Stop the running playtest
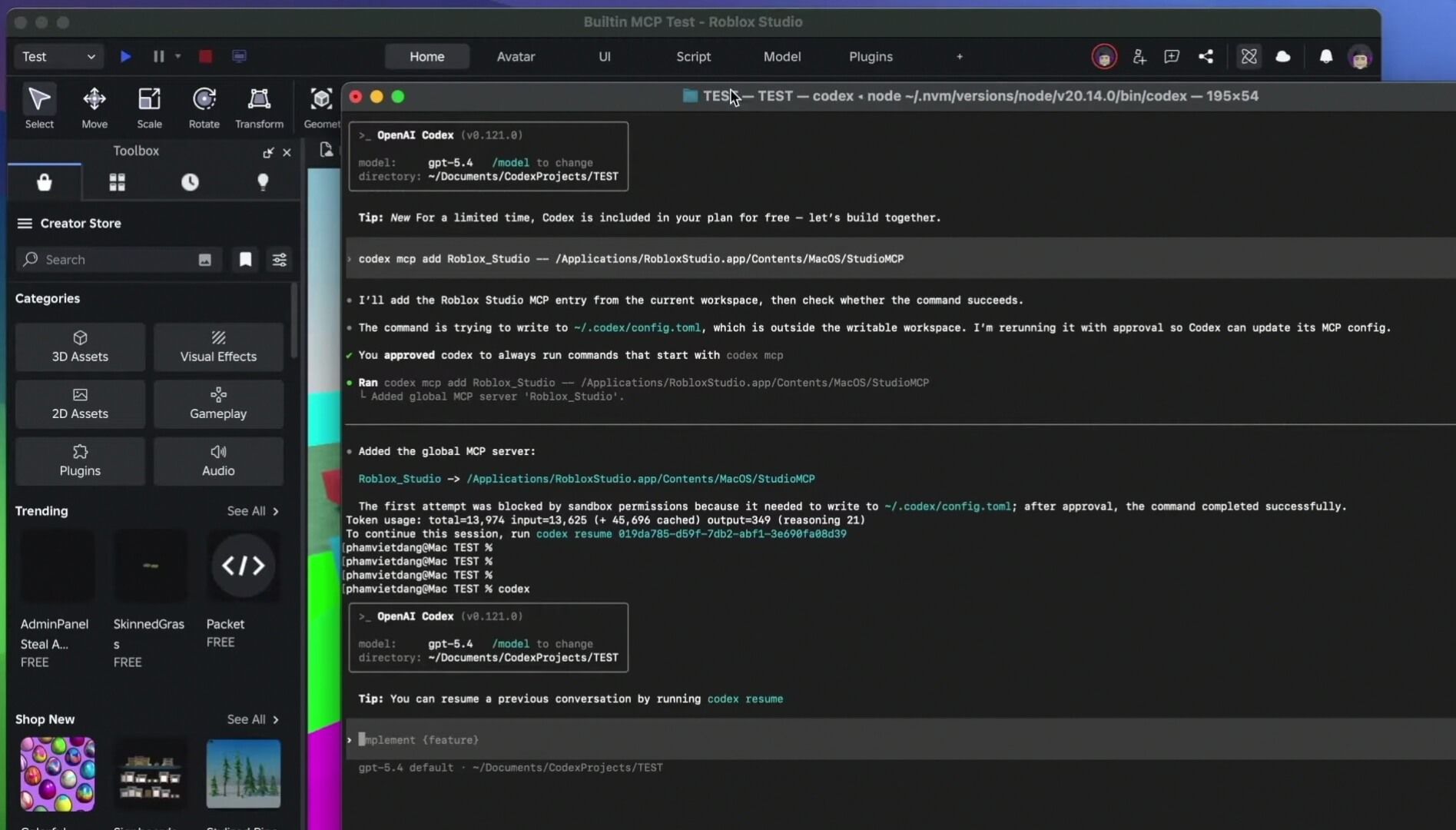The image size is (1456, 830). (x=205, y=56)
